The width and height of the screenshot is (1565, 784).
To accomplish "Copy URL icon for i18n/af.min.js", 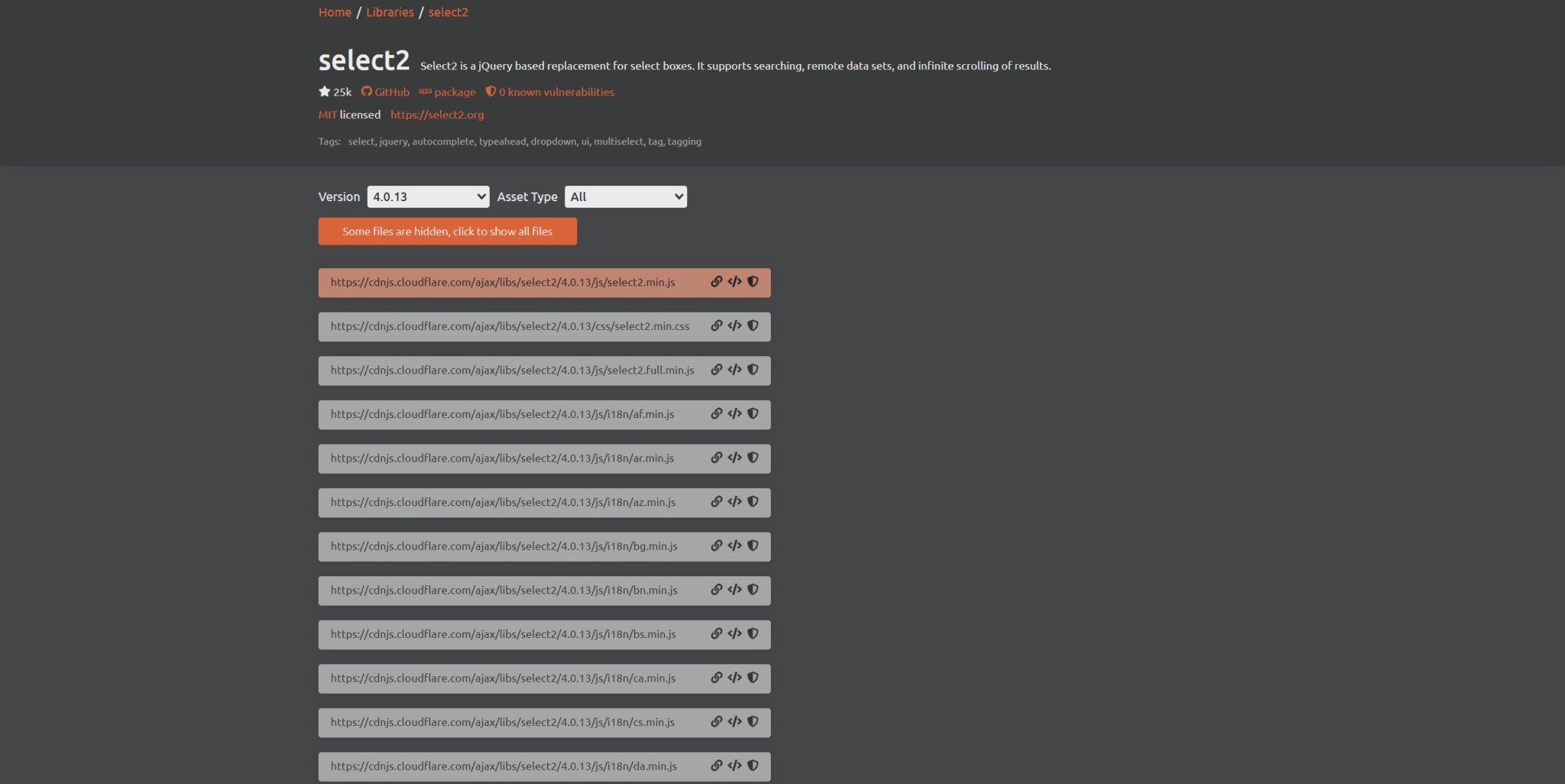I will 716,414.
